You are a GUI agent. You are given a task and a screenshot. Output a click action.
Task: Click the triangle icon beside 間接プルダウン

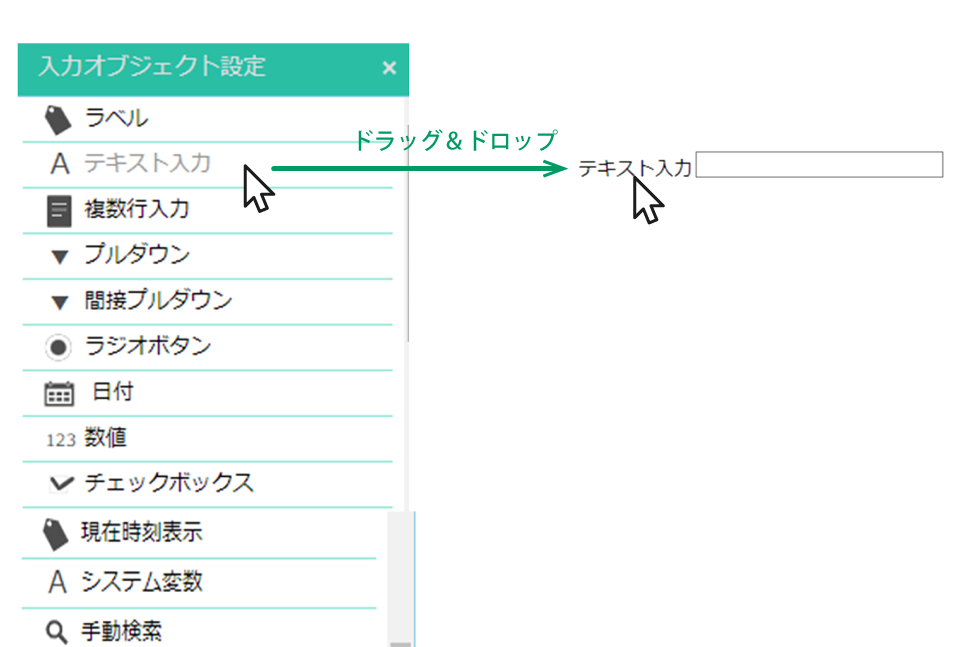[x=59, y=302]
